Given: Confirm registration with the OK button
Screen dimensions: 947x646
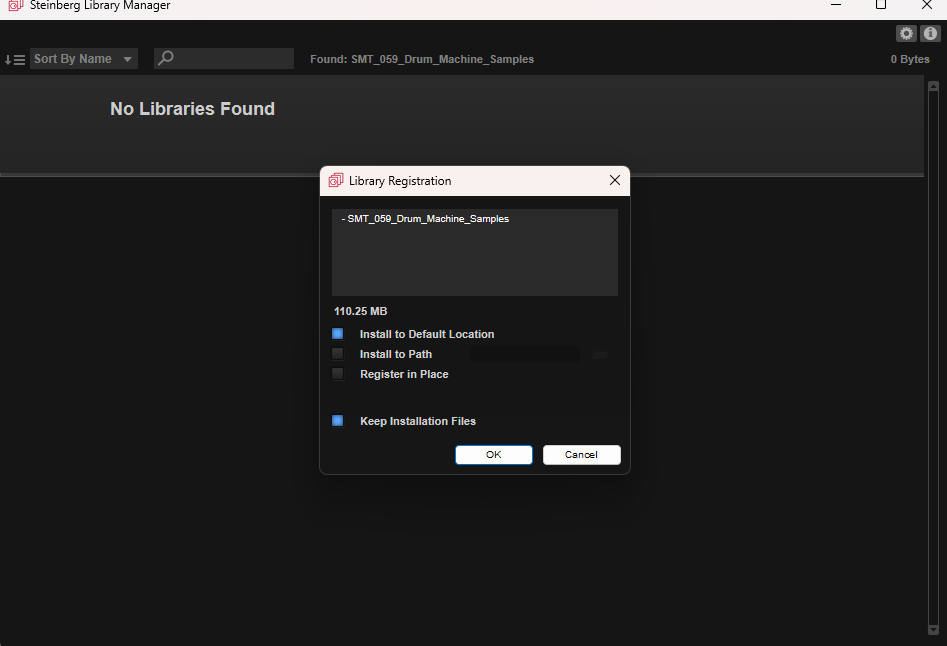Looking at the screenshot, I should tap(493, 455).
